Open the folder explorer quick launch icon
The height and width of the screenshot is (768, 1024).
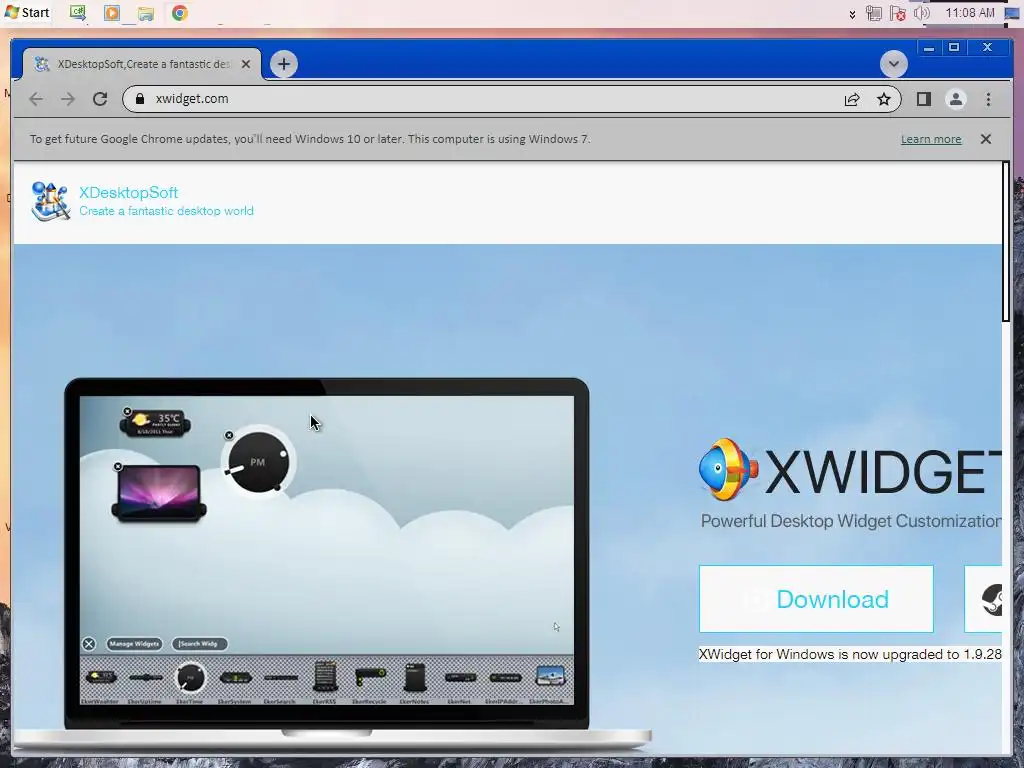coord(146,13)
